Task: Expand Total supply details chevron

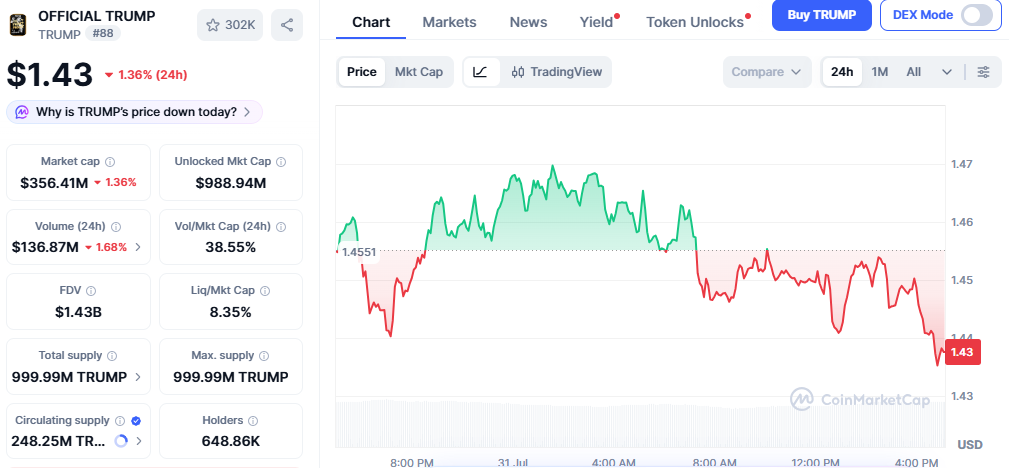Action: pos(138,377)
